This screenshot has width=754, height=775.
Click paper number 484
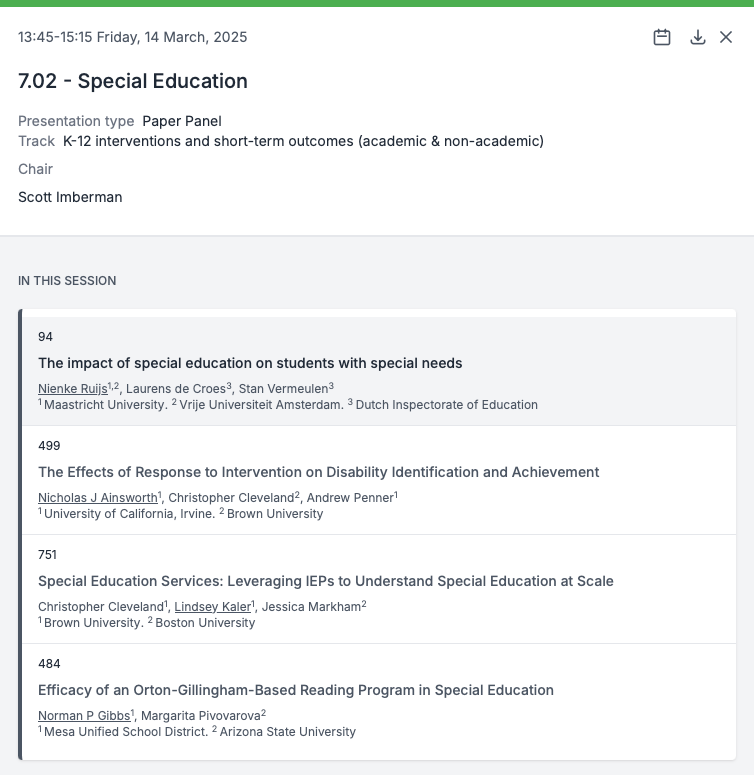click(x=49, y=664)
